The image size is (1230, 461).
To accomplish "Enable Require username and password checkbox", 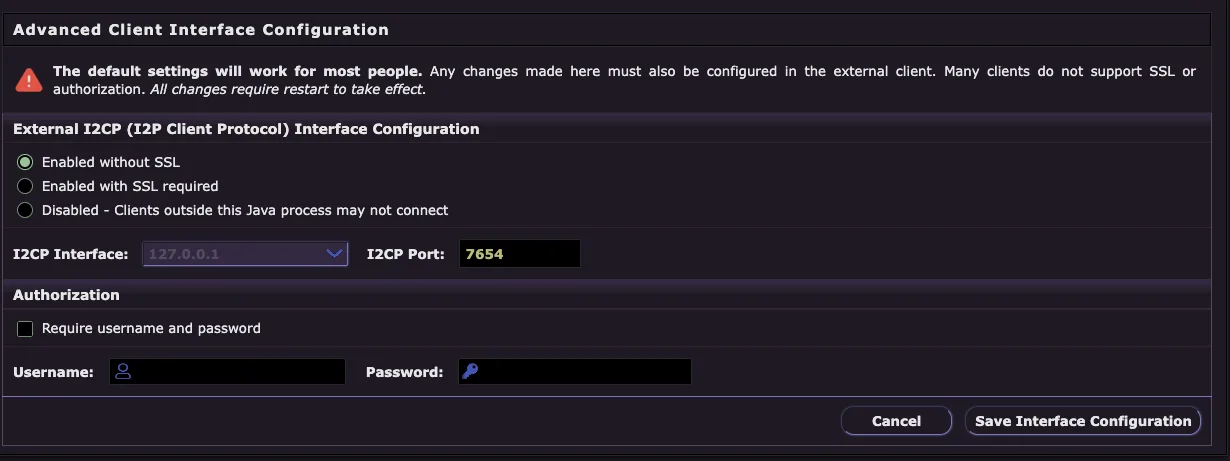I will click(x=26, y=328).
